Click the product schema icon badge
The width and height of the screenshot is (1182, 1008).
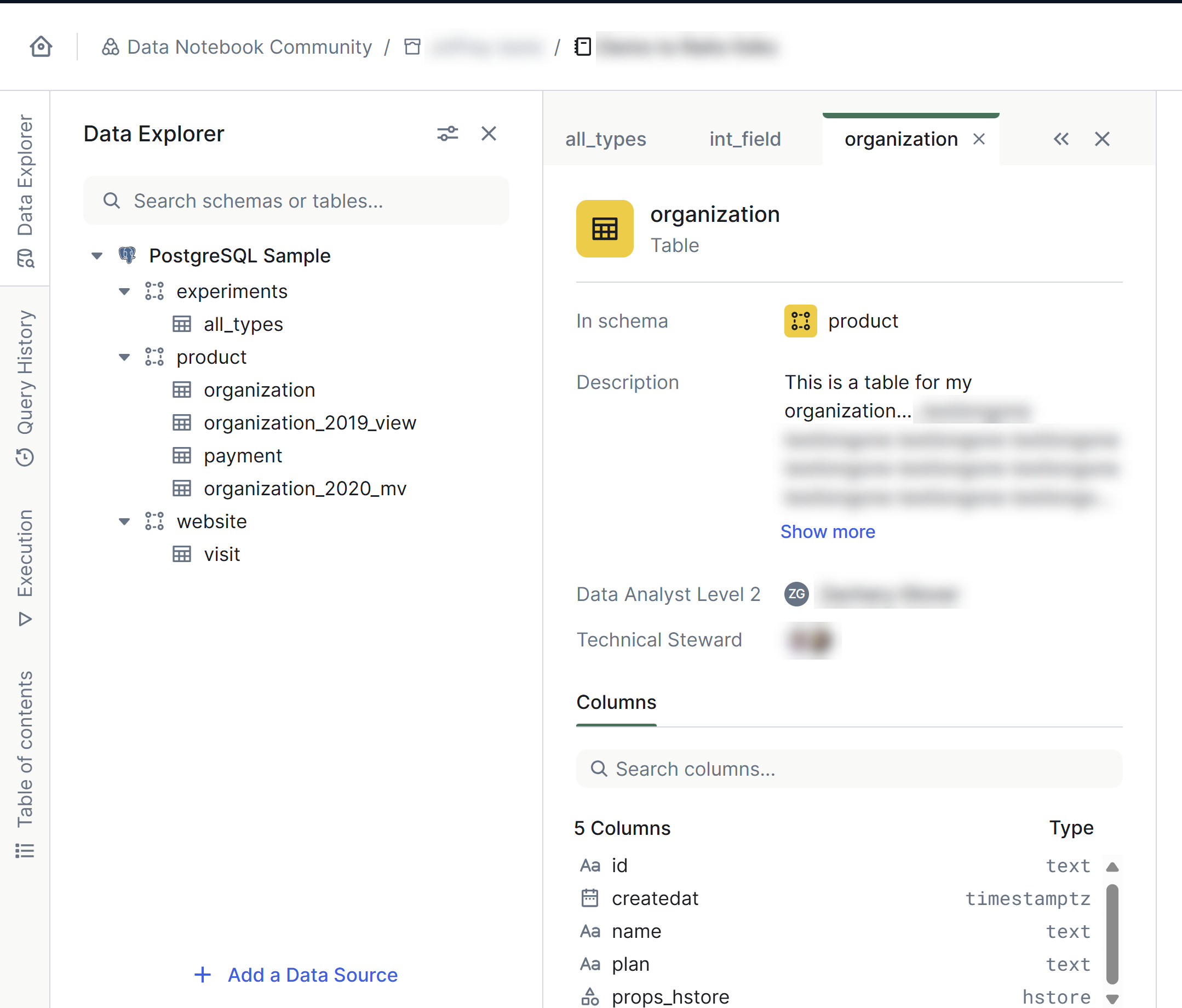(x=800, y=321)
